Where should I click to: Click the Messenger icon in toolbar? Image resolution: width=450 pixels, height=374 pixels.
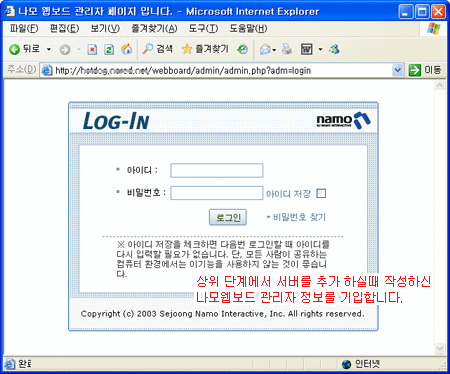pyautogui.click(x=334, y=49)
